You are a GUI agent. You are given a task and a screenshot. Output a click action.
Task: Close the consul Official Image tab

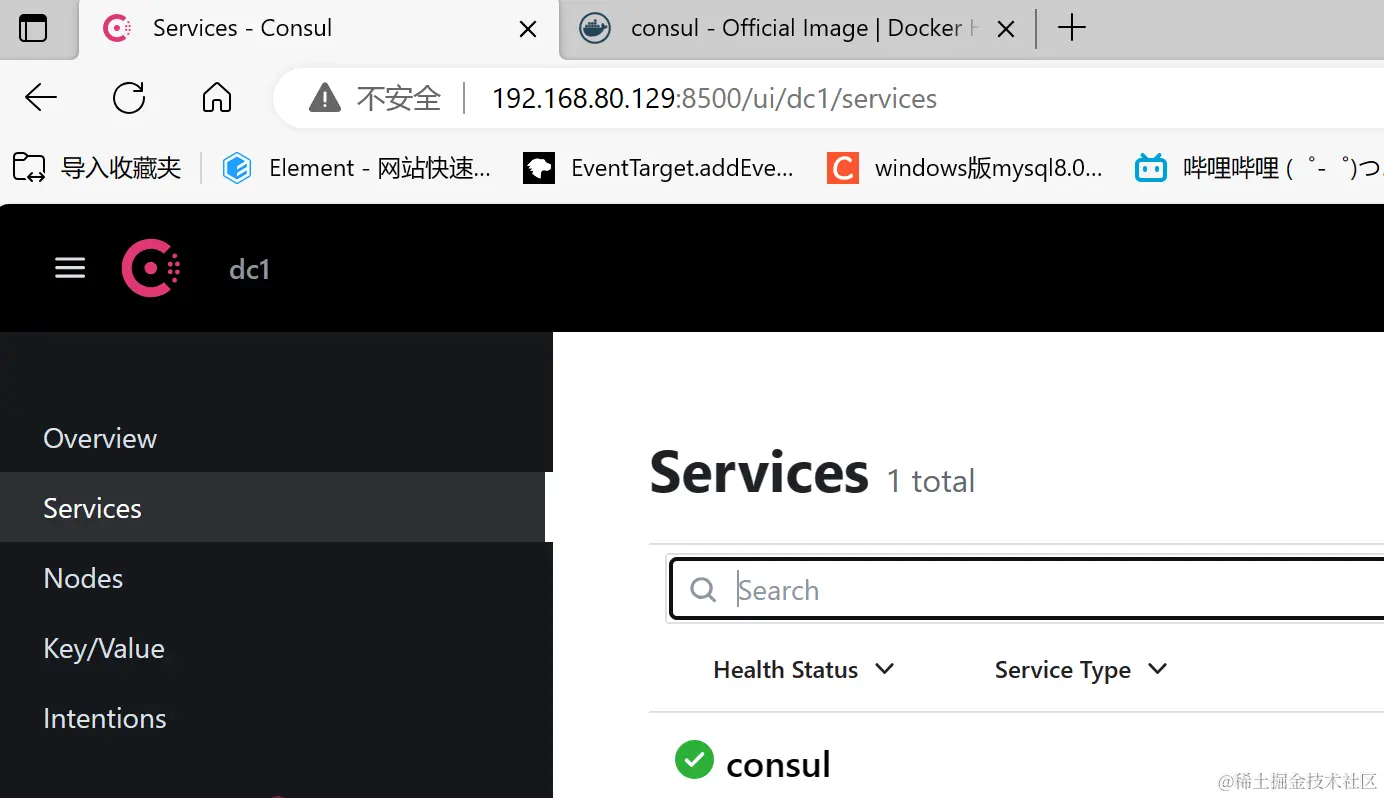point(1006,30)
